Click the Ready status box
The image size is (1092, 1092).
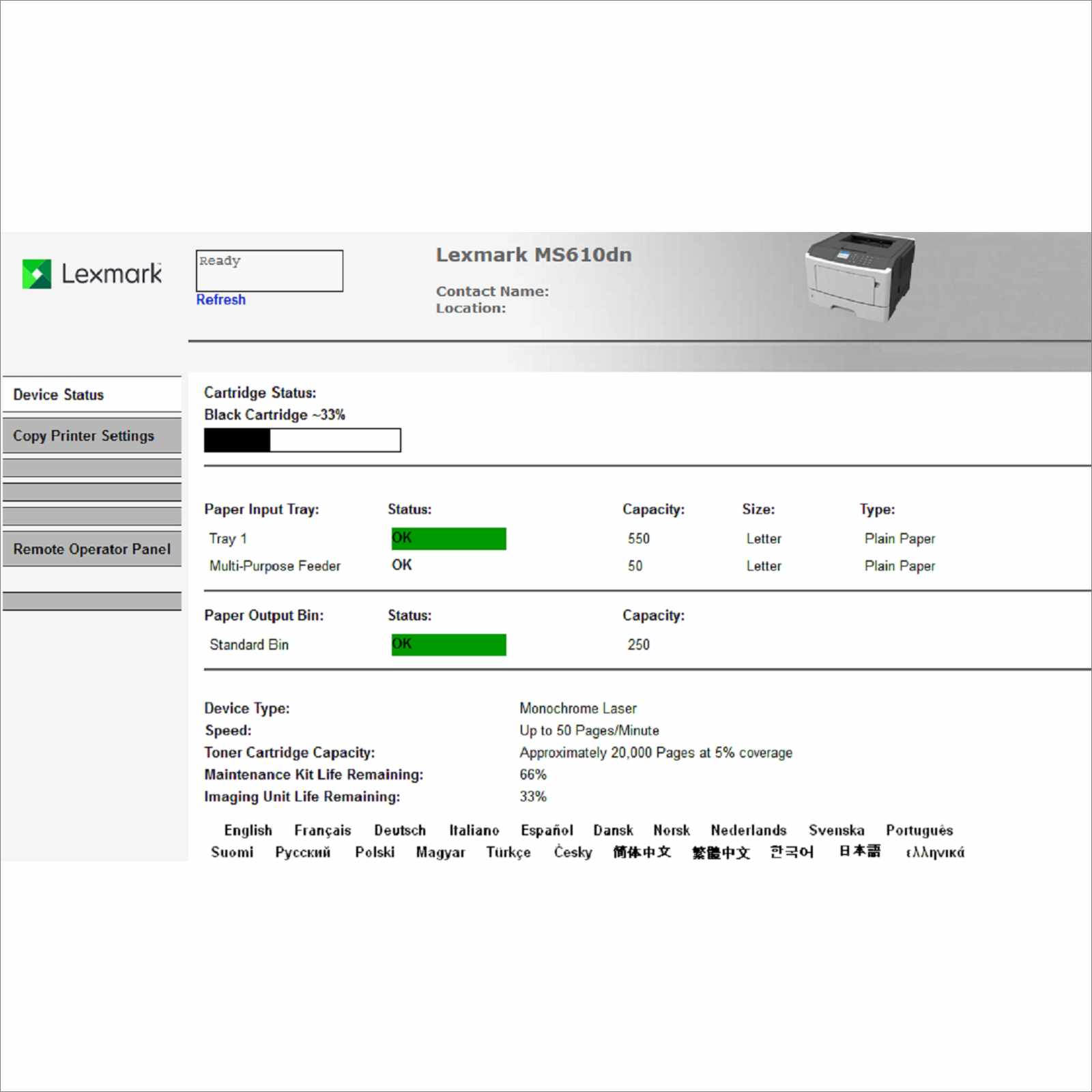270,271
